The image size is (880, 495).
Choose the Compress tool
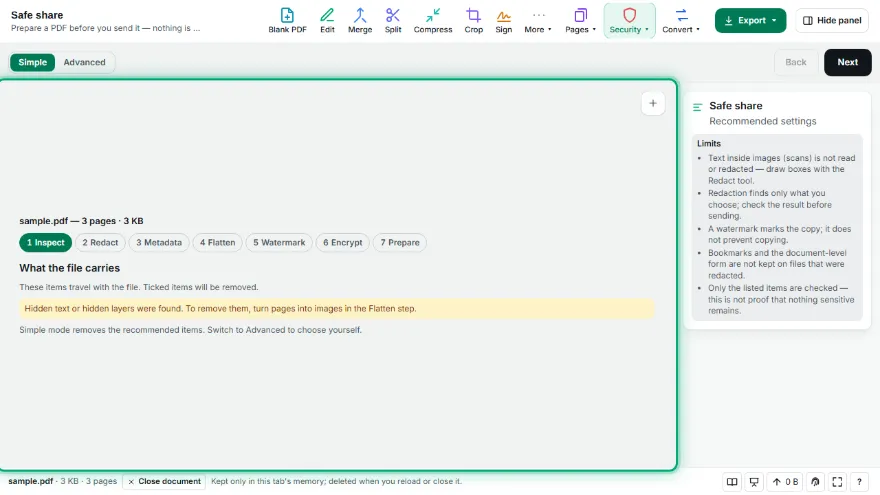(x=433, y=21)
